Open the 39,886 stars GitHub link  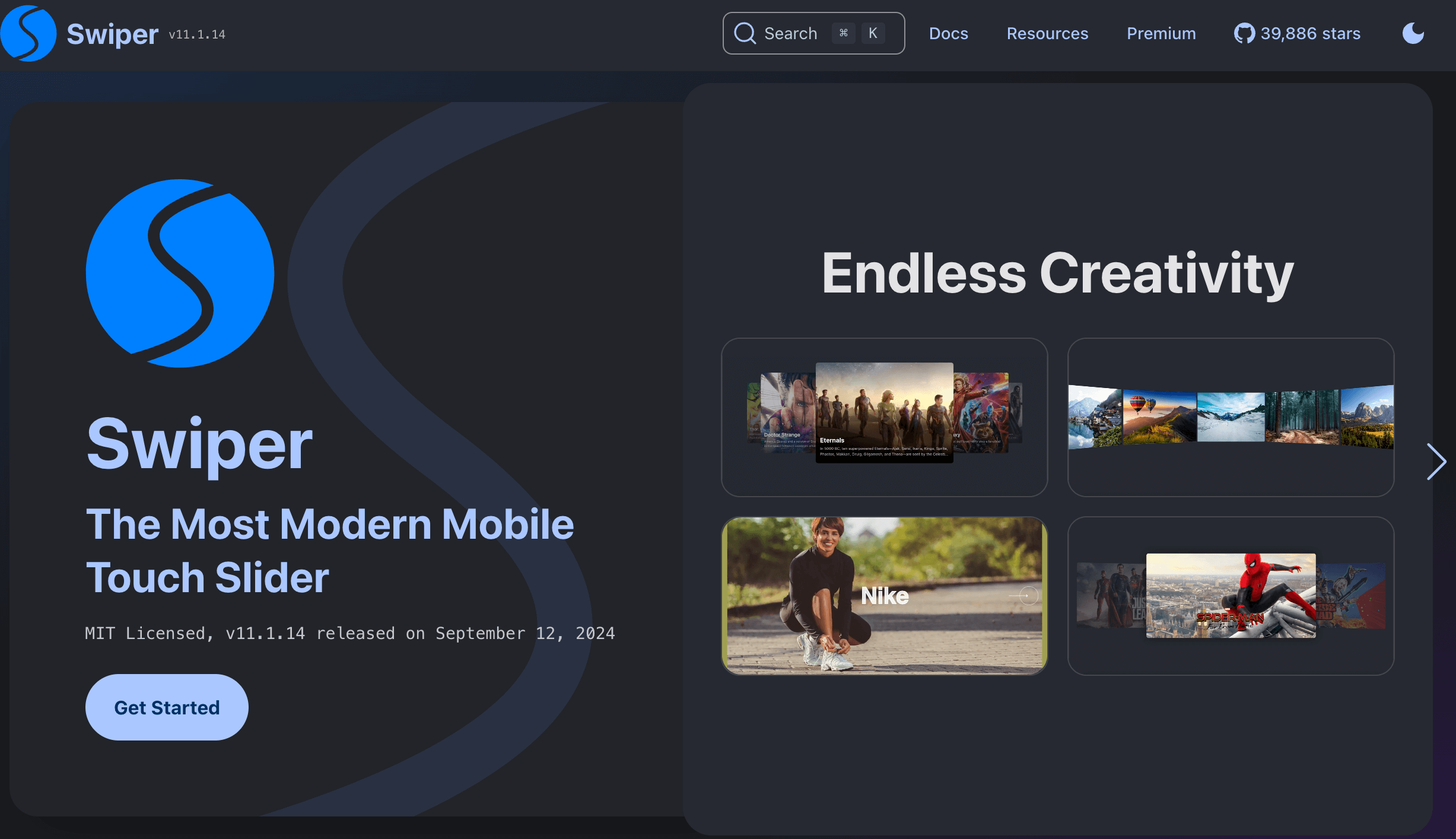[x=1298, y=33]
